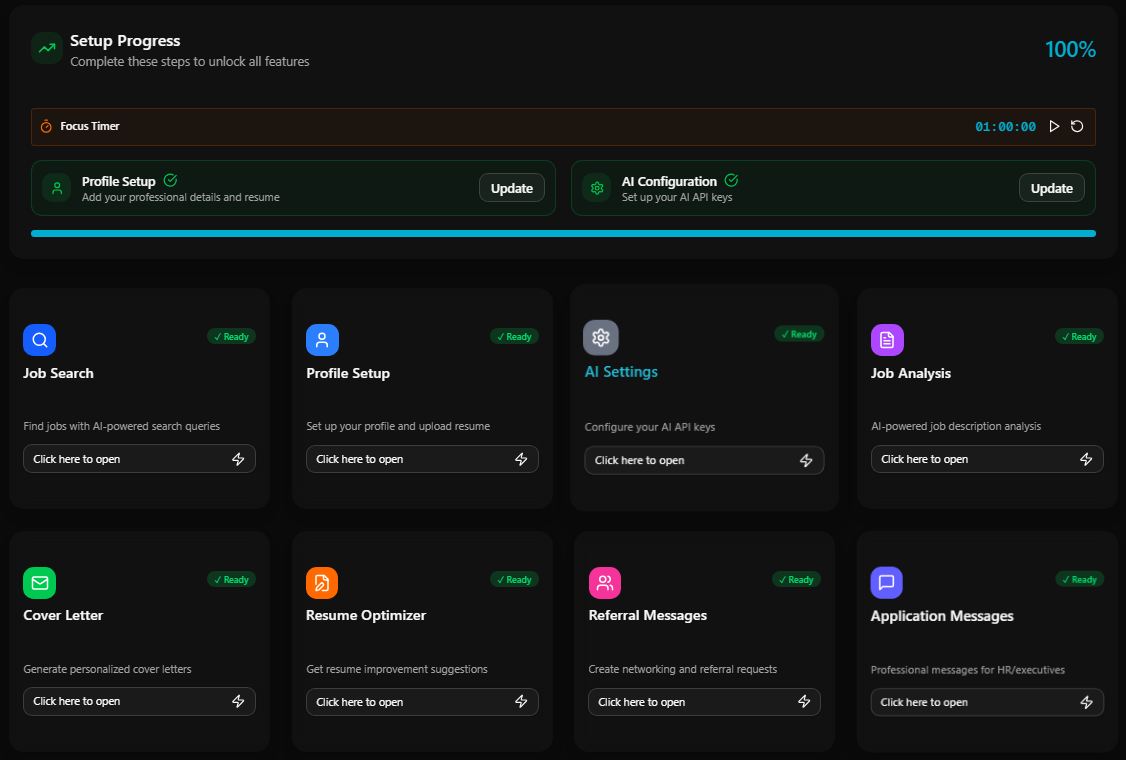Screen dimensions: 1126x760
Task: Click 'Set up your profile and upload resume' text
Action: [398, 426]
